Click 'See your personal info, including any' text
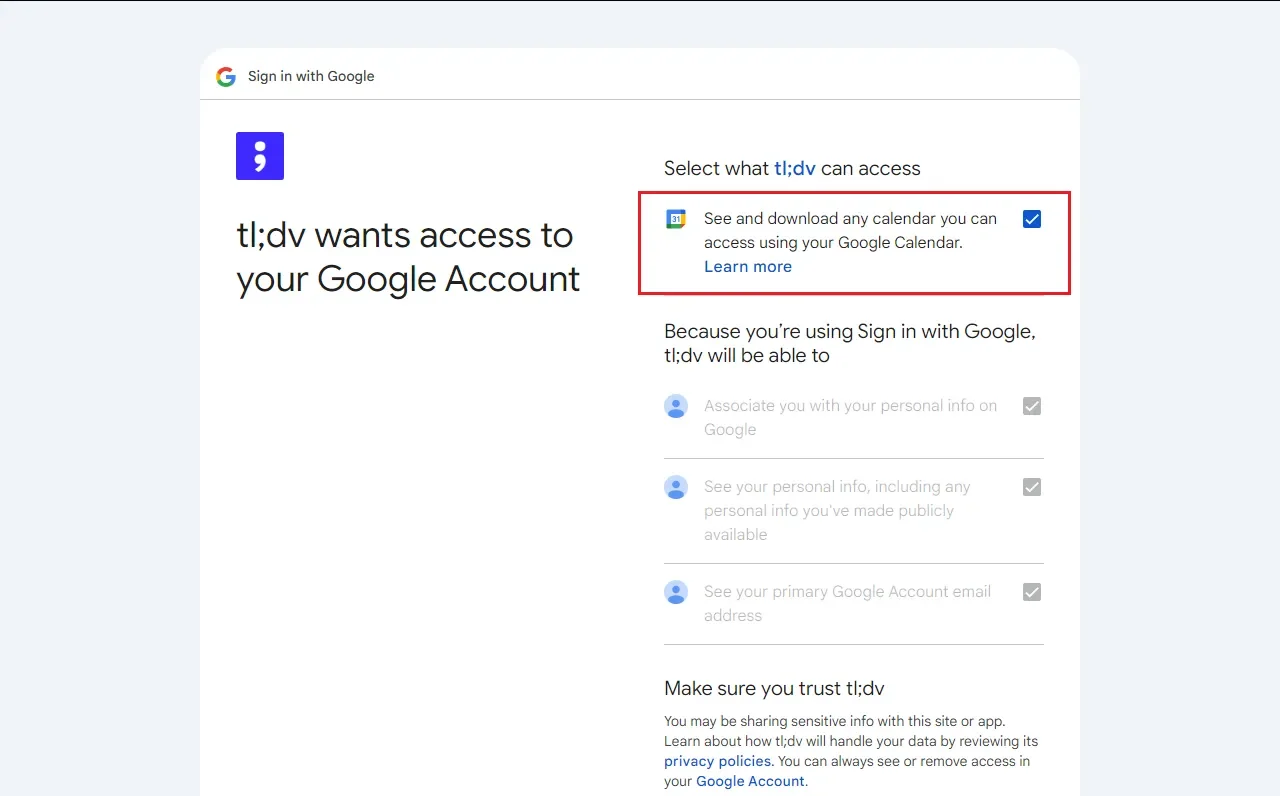The image size is (1280, 796). coord(837,511)
